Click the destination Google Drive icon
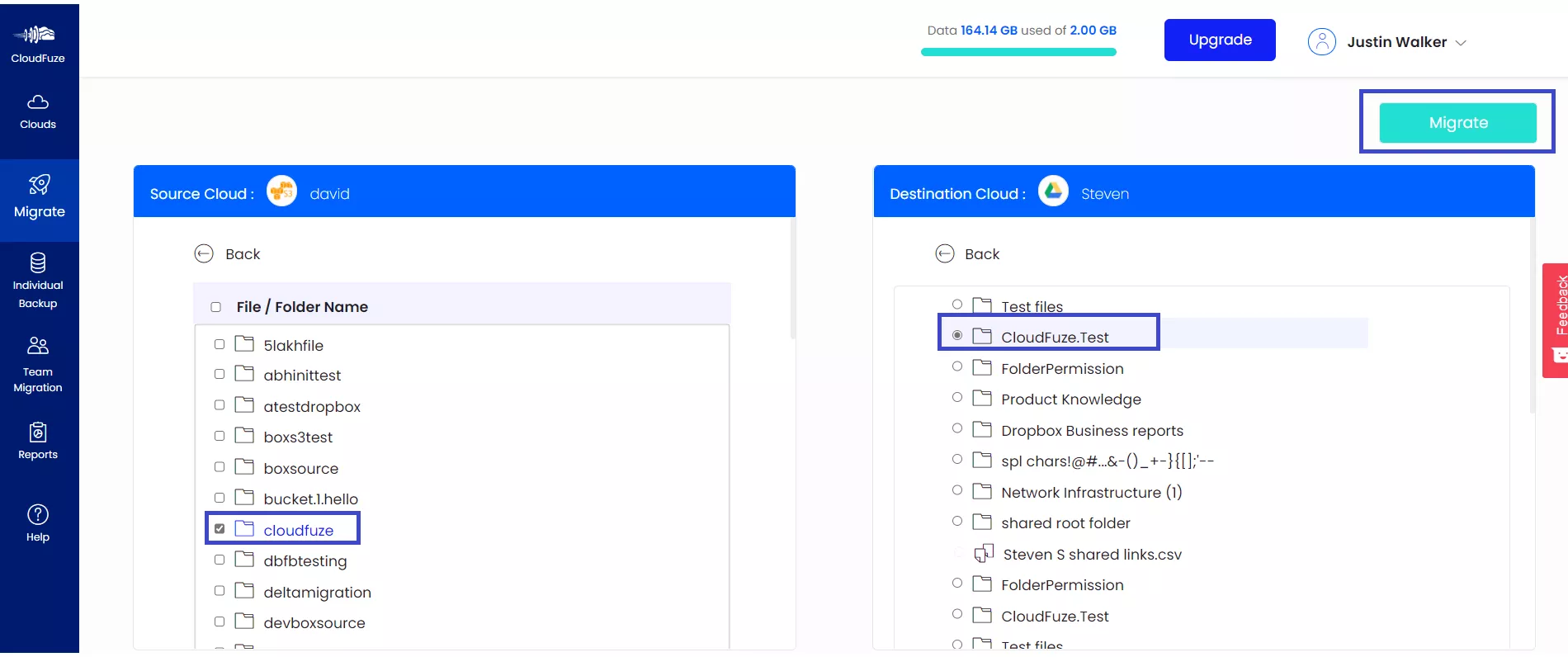1568x657 pixels. [1053, 192]
